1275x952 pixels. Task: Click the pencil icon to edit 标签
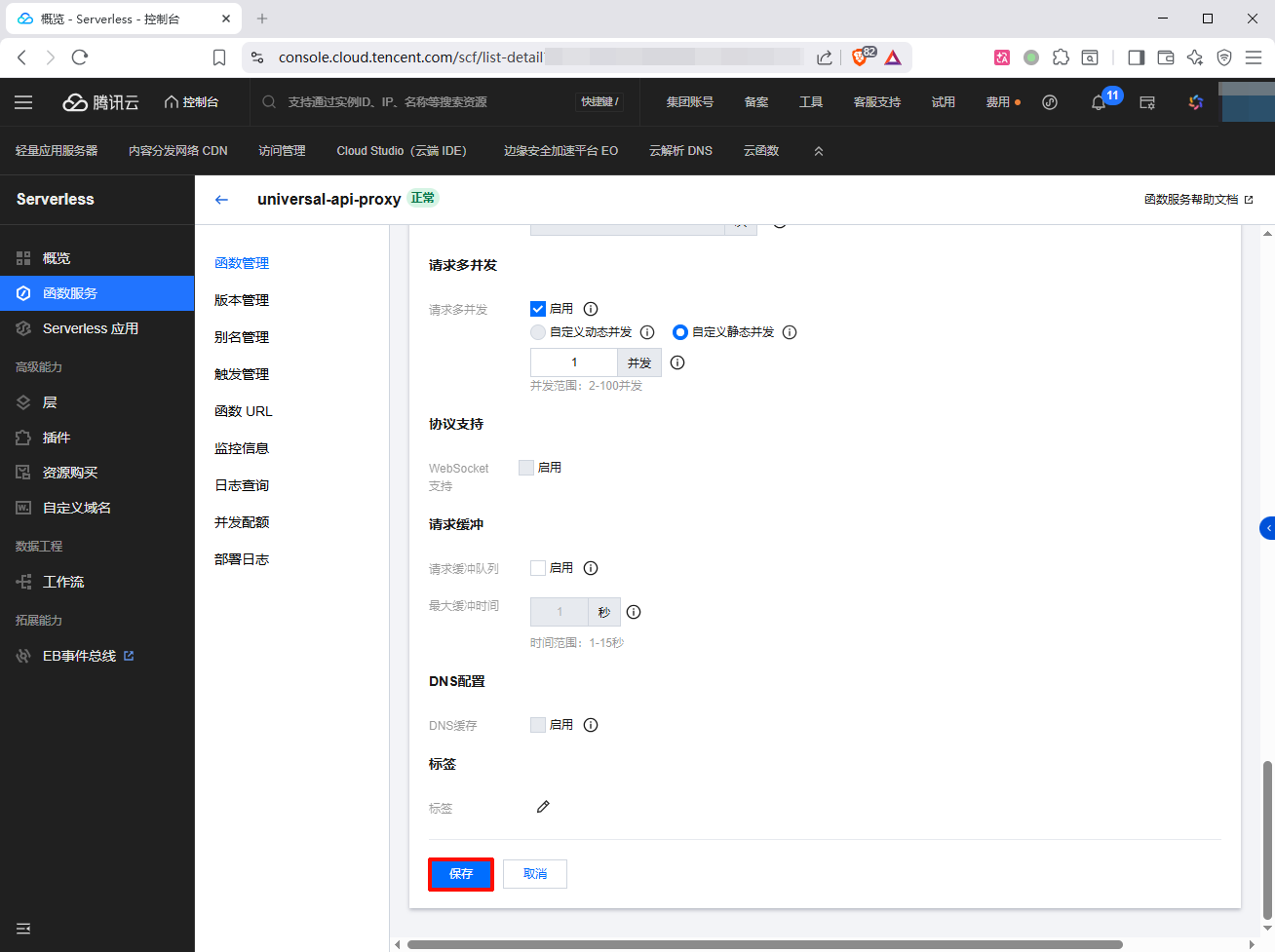543,807
